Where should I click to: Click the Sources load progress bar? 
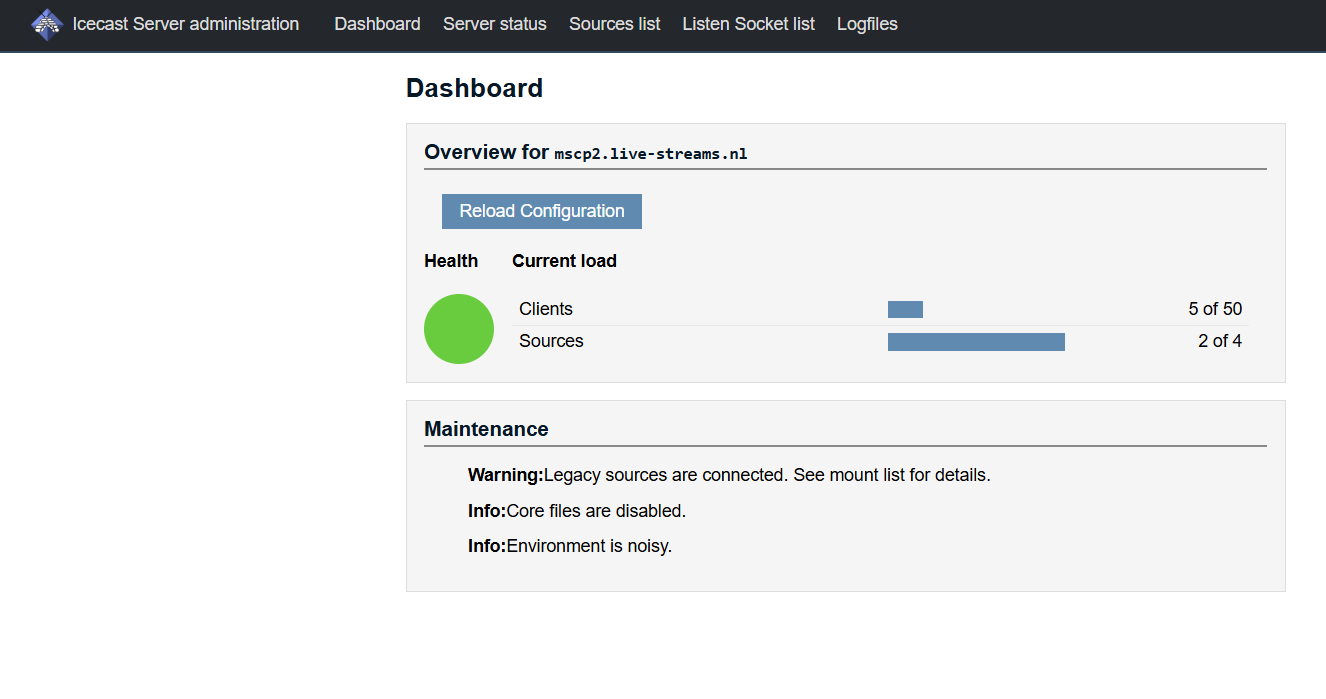[976, 341]
